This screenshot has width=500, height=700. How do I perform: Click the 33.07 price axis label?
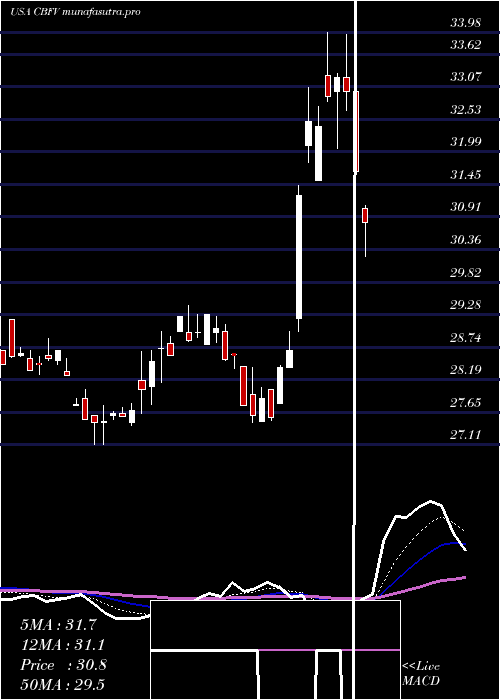tap(466, 76)
